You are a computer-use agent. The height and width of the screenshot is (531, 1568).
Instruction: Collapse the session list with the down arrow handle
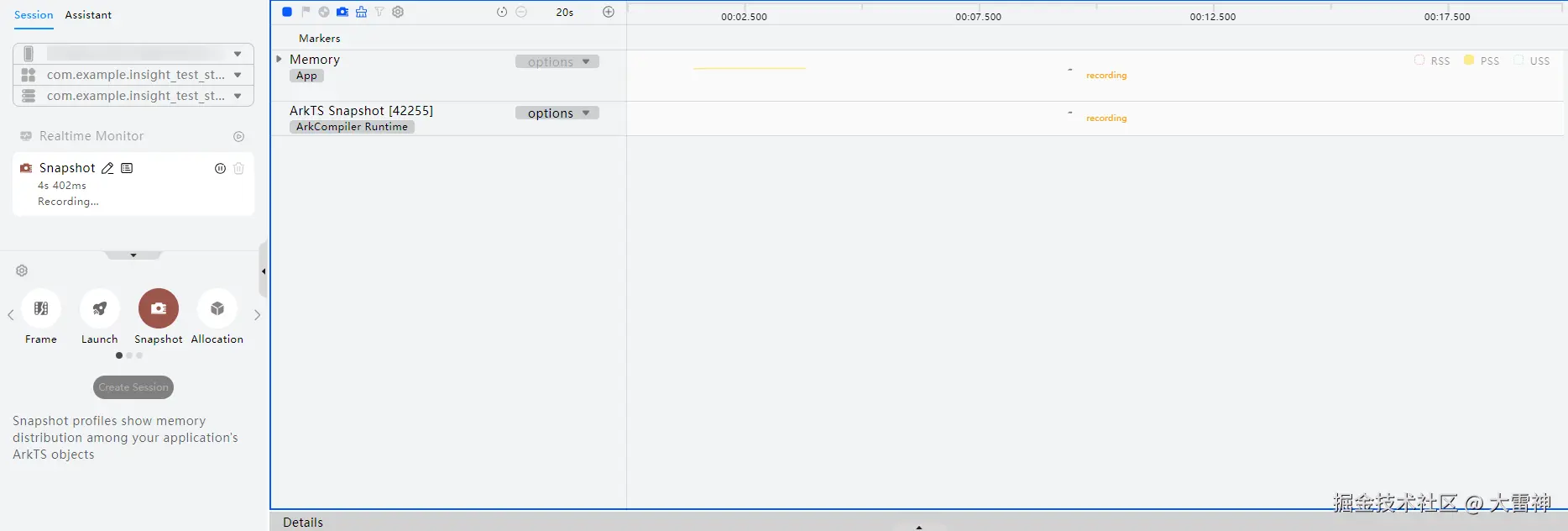click(x=133, y=255)
